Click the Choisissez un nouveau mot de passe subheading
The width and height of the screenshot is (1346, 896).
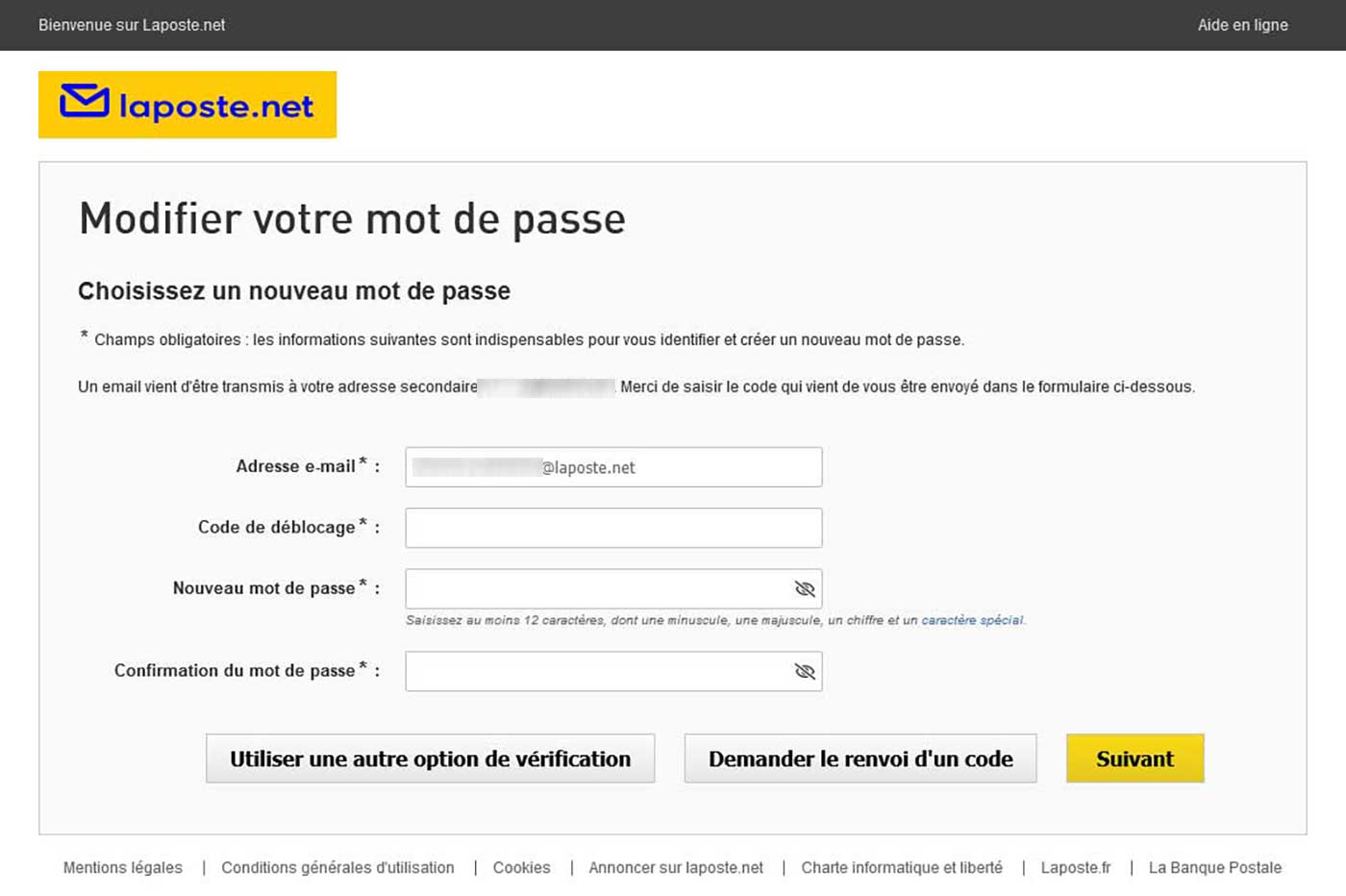tap(294, 291)
